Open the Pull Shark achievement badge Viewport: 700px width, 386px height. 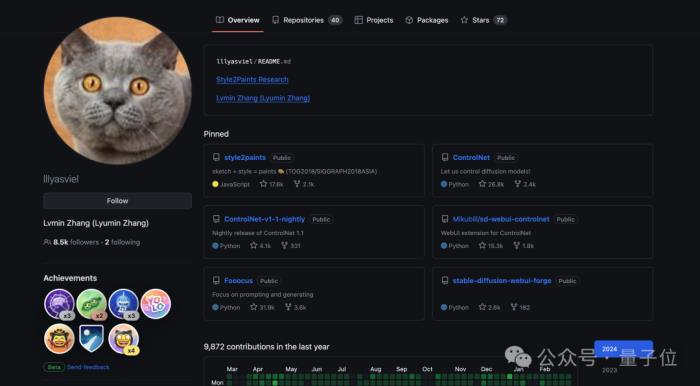(123, 304)
